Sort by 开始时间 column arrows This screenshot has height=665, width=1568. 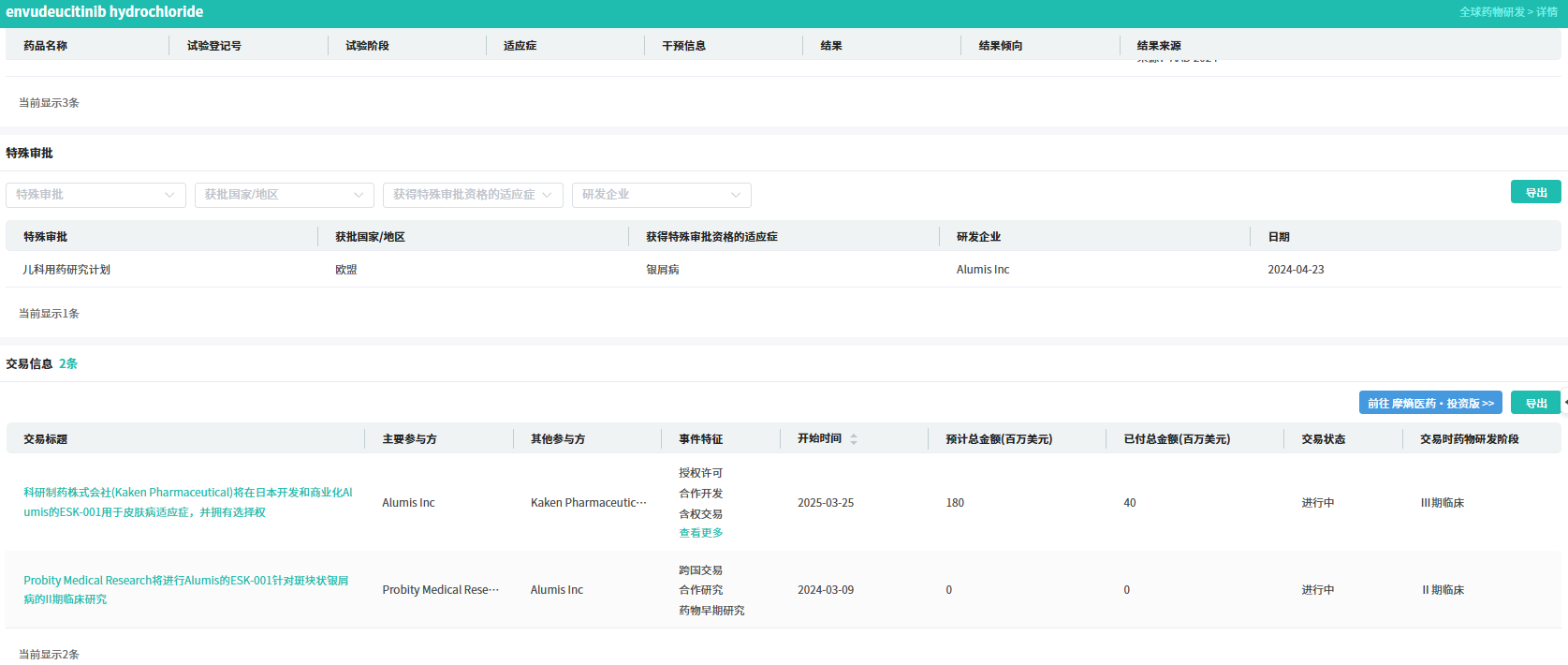point(854,439)
